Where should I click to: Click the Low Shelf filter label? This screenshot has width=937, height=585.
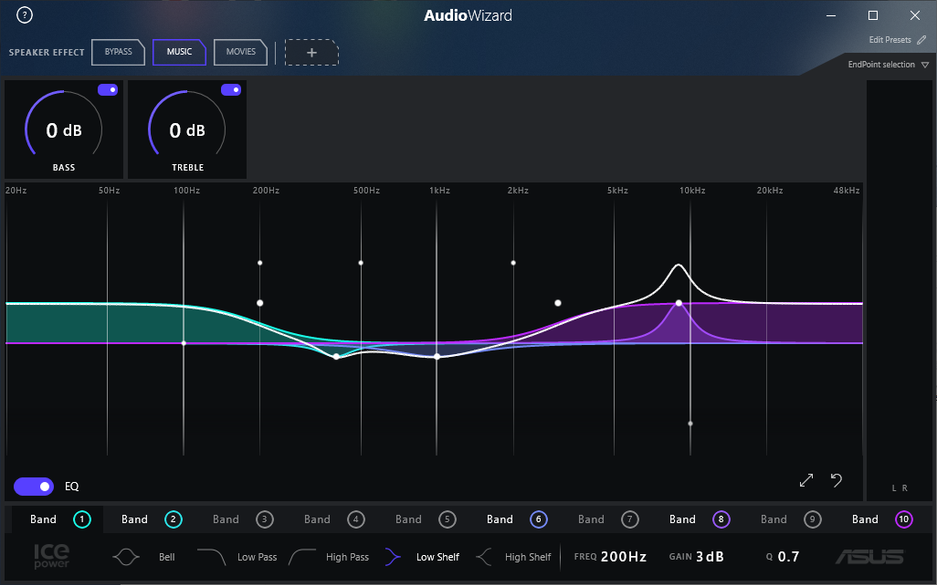coord(437,557)
